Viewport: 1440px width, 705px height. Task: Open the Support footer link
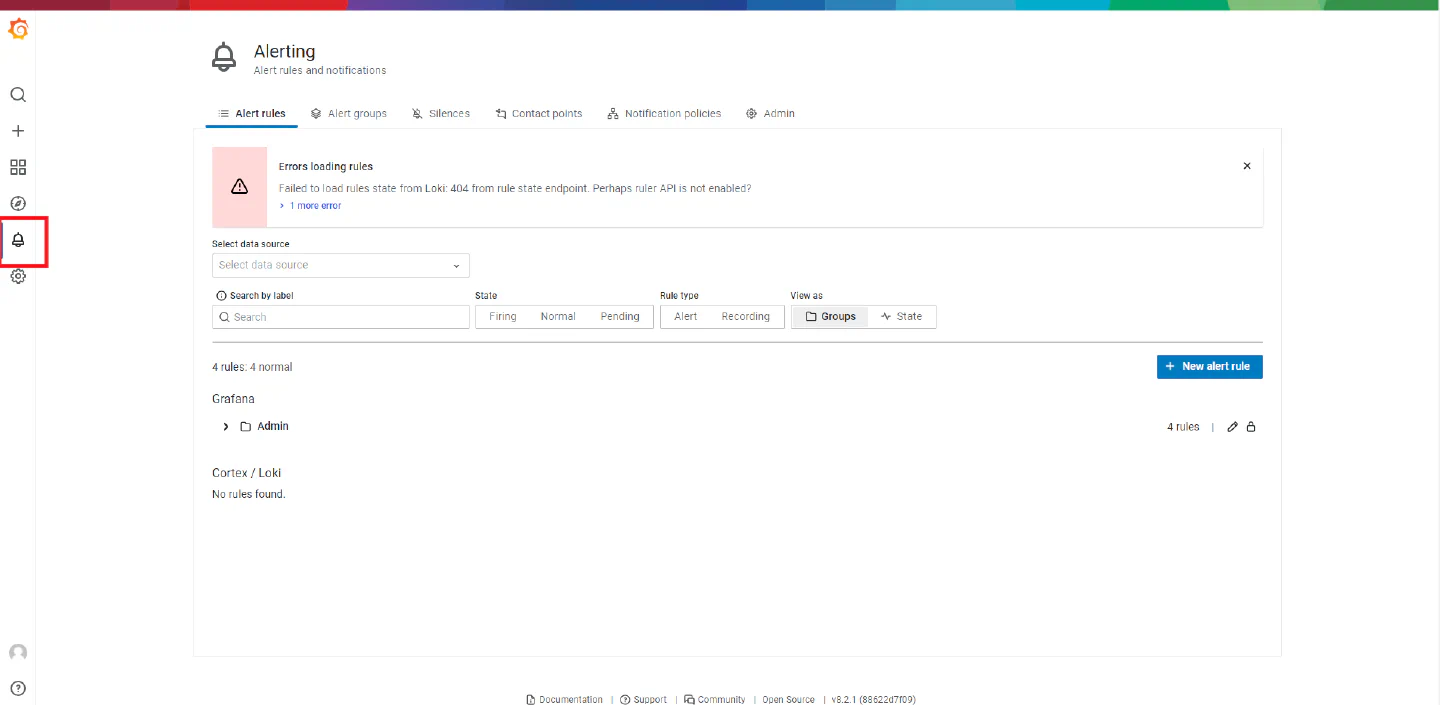(x=643, y=700)
